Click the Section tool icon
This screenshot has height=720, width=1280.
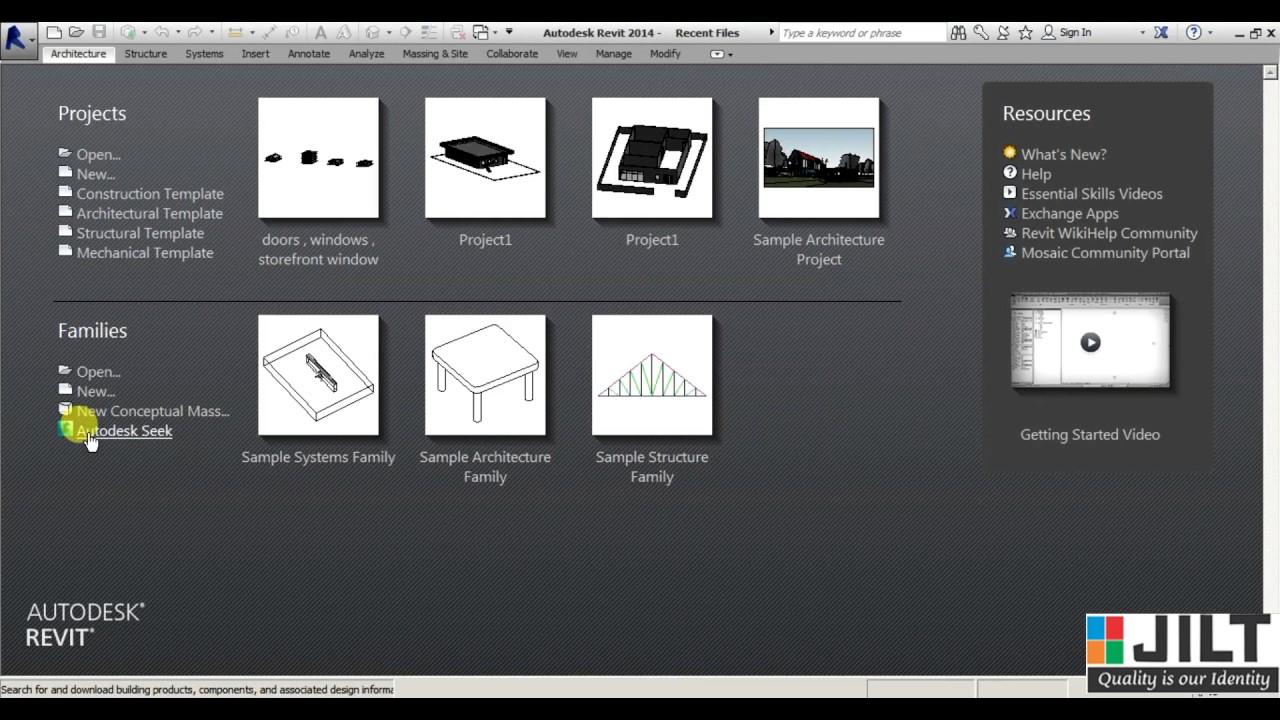tap(406, 32)
